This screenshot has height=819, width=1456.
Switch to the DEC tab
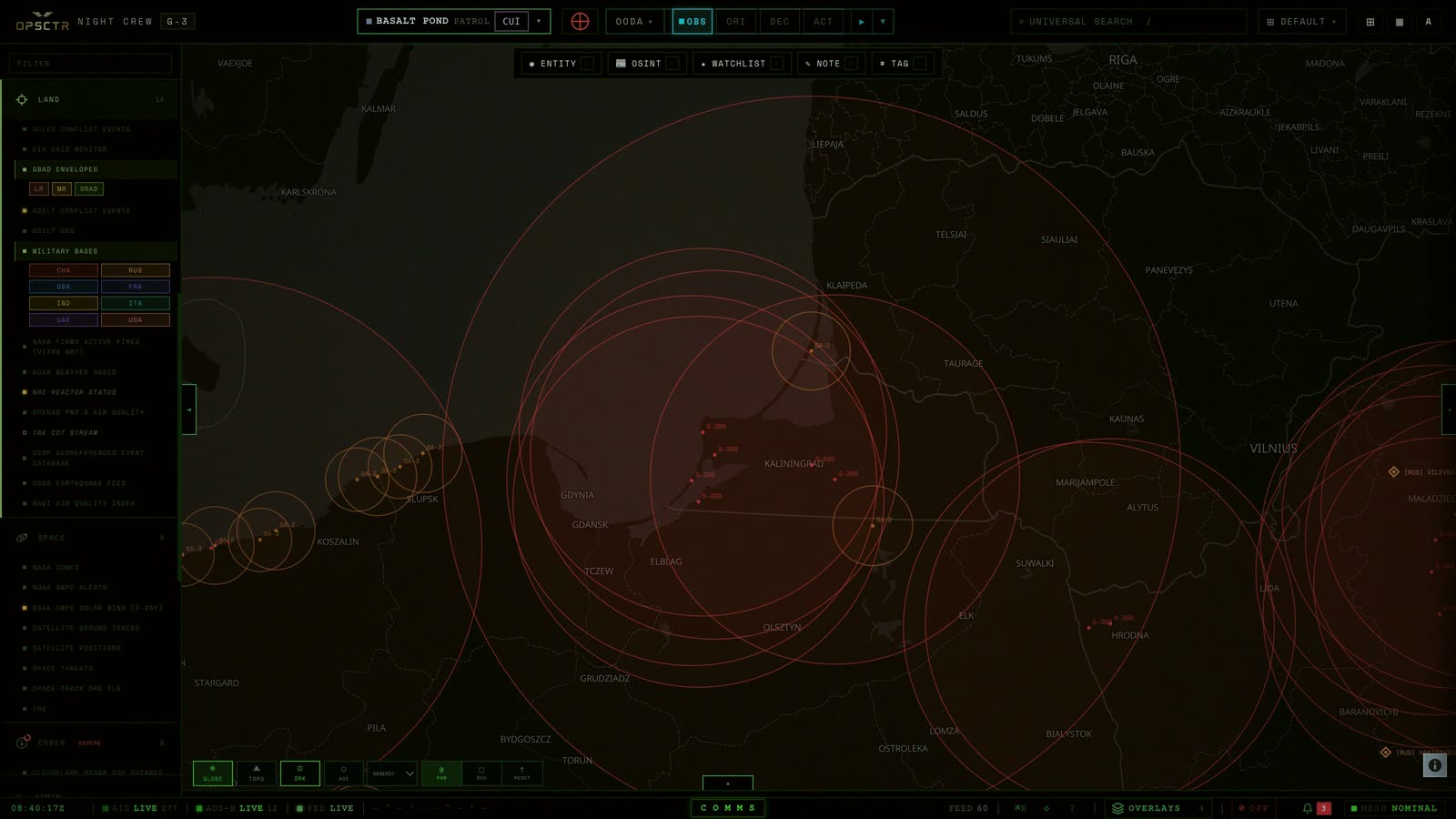pyautogui.click(x=780, y=22)
